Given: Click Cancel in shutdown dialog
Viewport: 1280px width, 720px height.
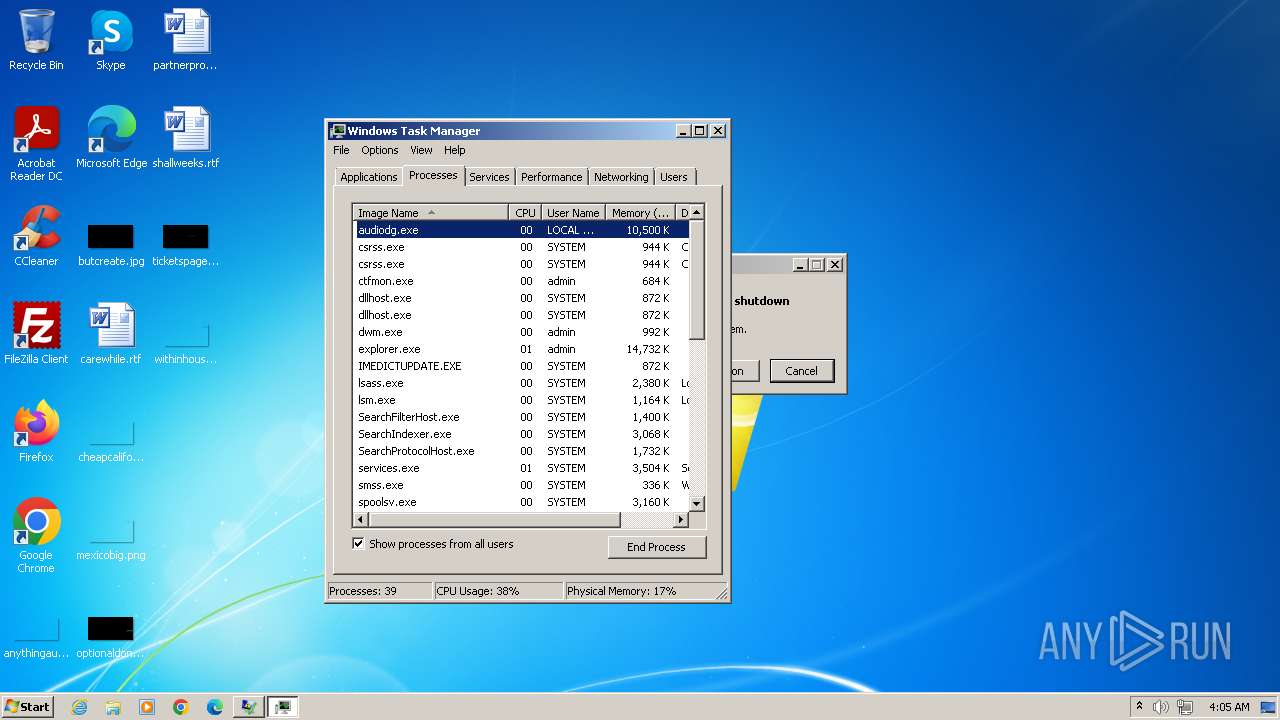Looking at the screenshot, I should pos(801,371).
